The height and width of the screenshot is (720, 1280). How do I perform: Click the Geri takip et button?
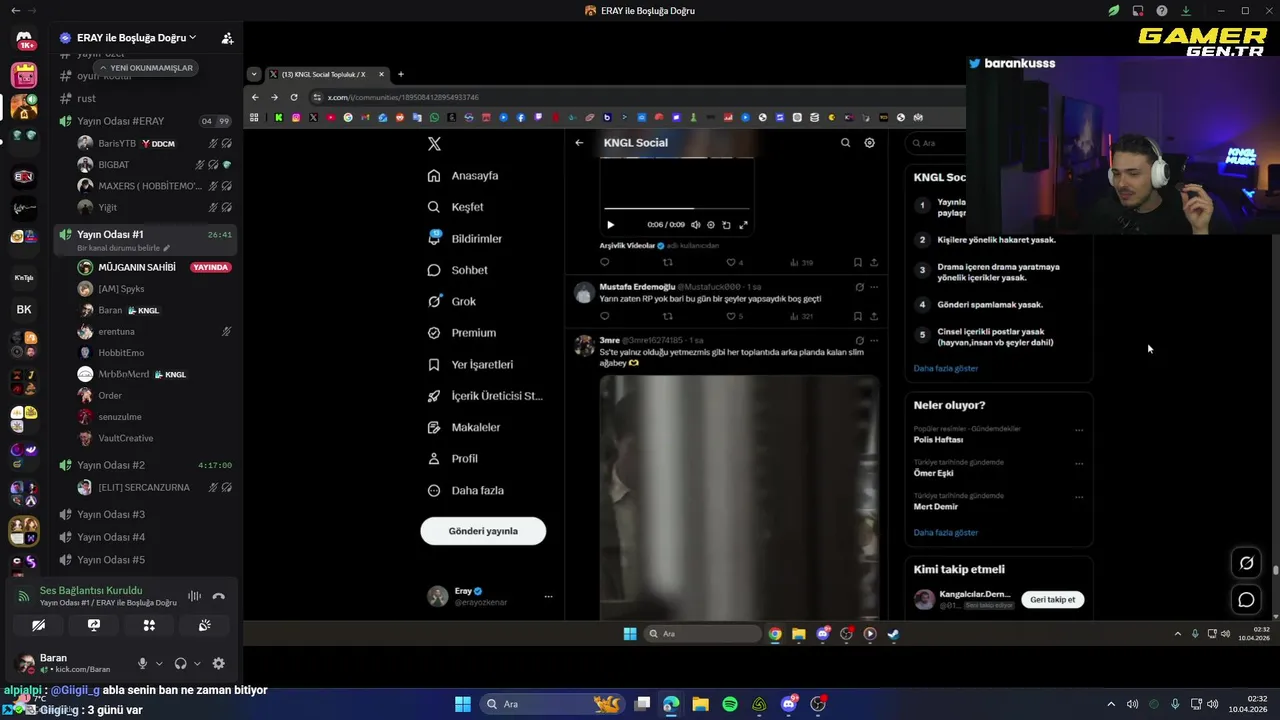[x=1052, y=600]
